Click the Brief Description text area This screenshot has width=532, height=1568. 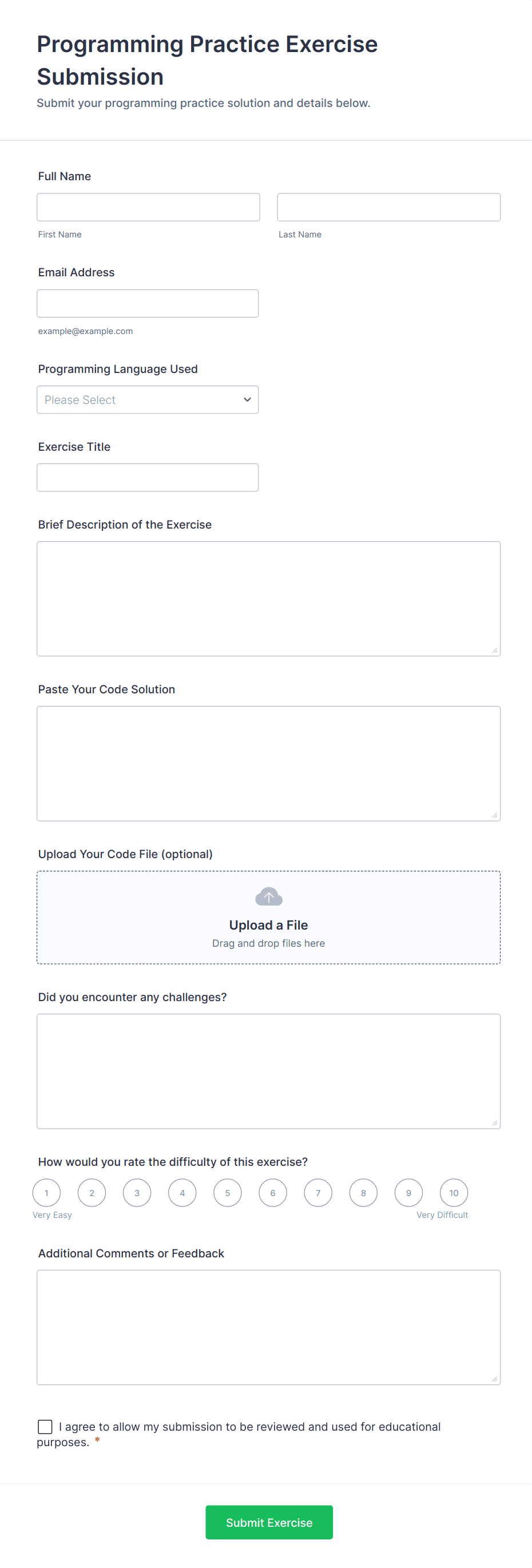pyautogui.click(x=268, y=599)
